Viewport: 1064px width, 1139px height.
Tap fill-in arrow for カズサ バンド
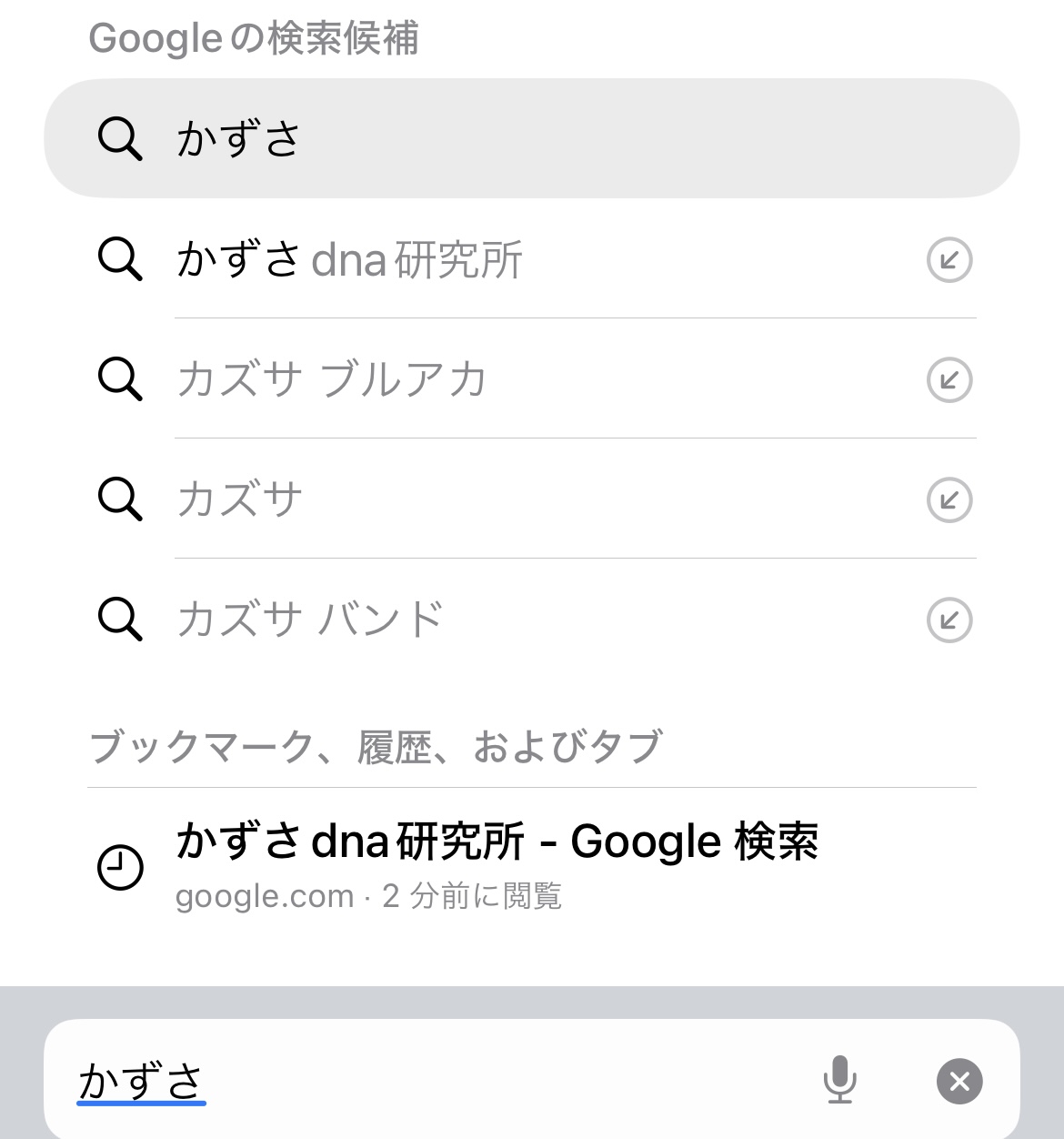[x=949, y=620]
